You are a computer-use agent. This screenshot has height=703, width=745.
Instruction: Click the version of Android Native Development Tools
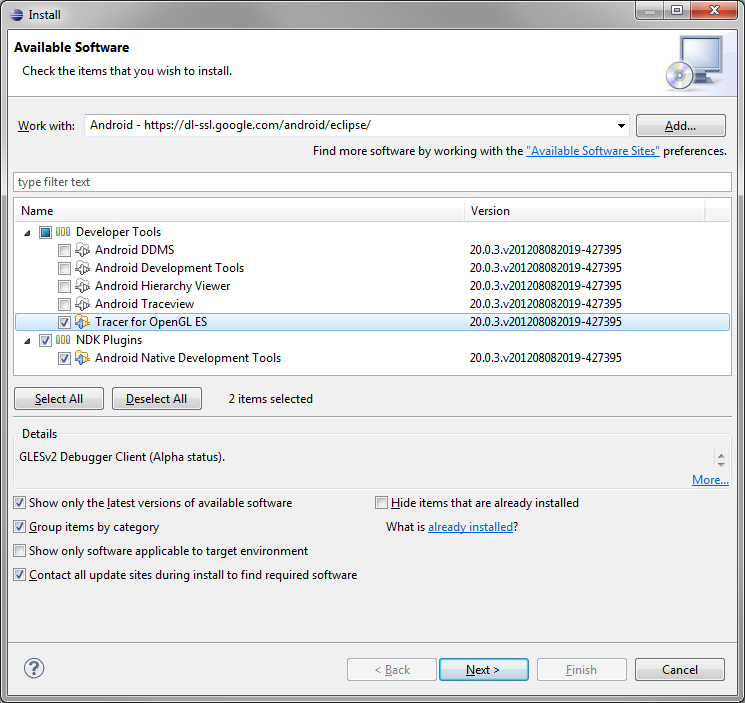pyautogui.click(x=545, y=358)
